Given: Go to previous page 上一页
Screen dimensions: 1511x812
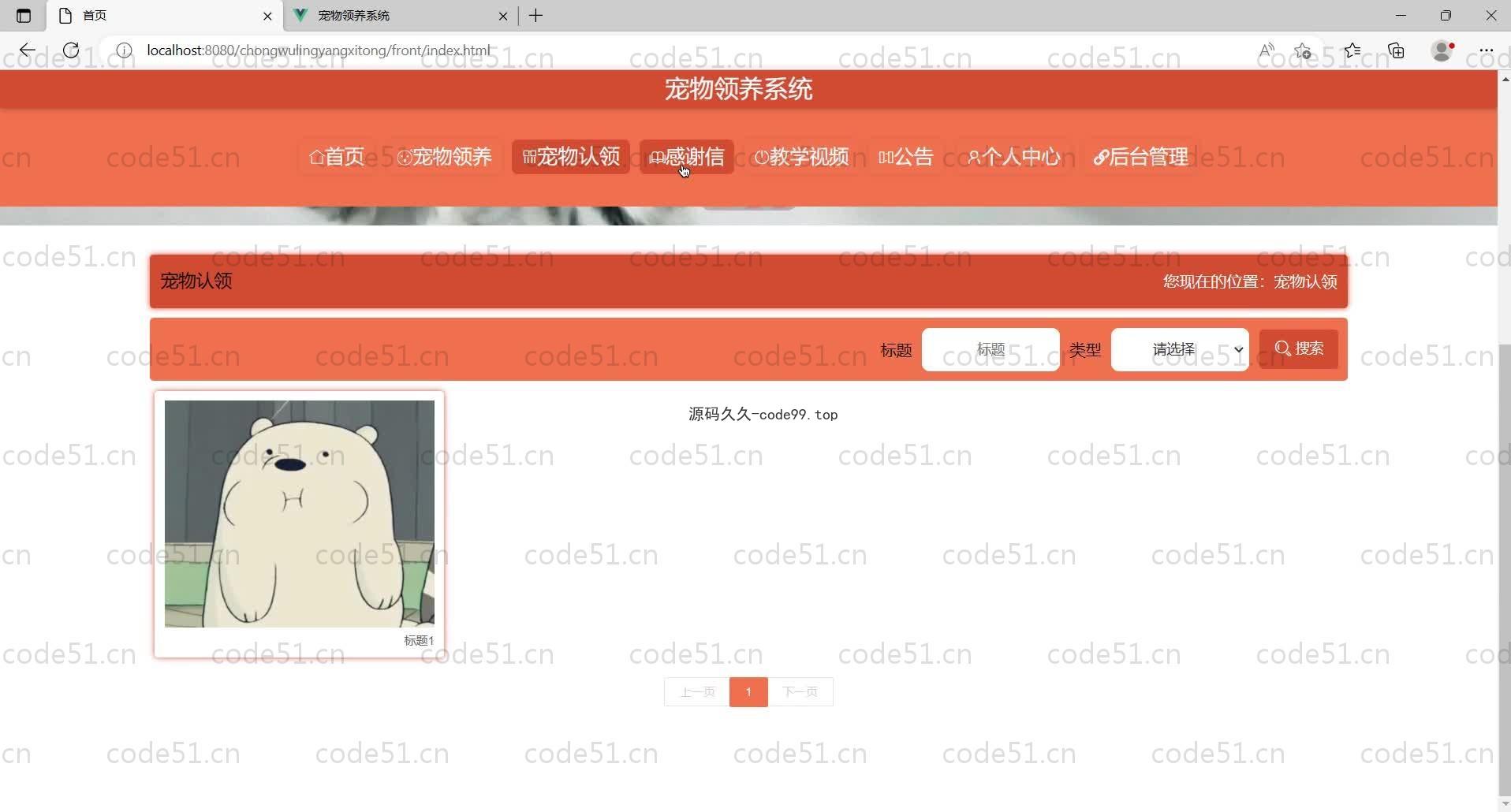Looking at the screenshot, I should tap(697, 692).
